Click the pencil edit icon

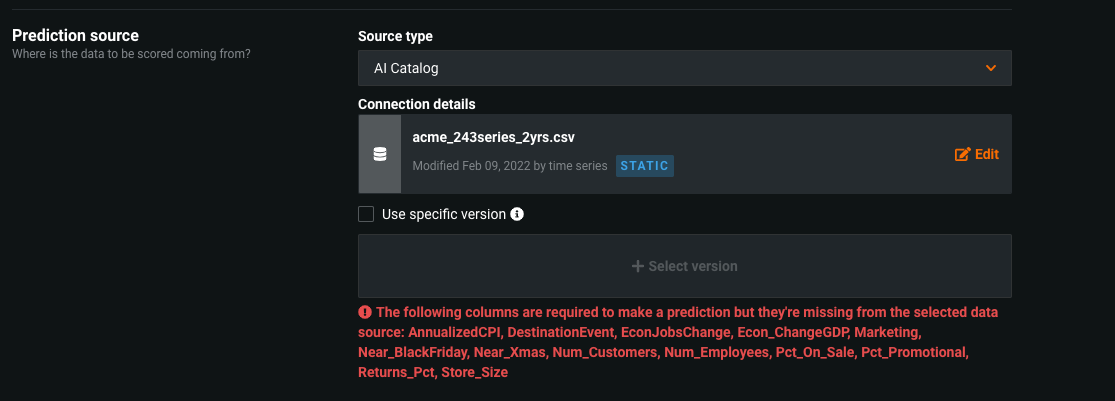tap(963, 154)
